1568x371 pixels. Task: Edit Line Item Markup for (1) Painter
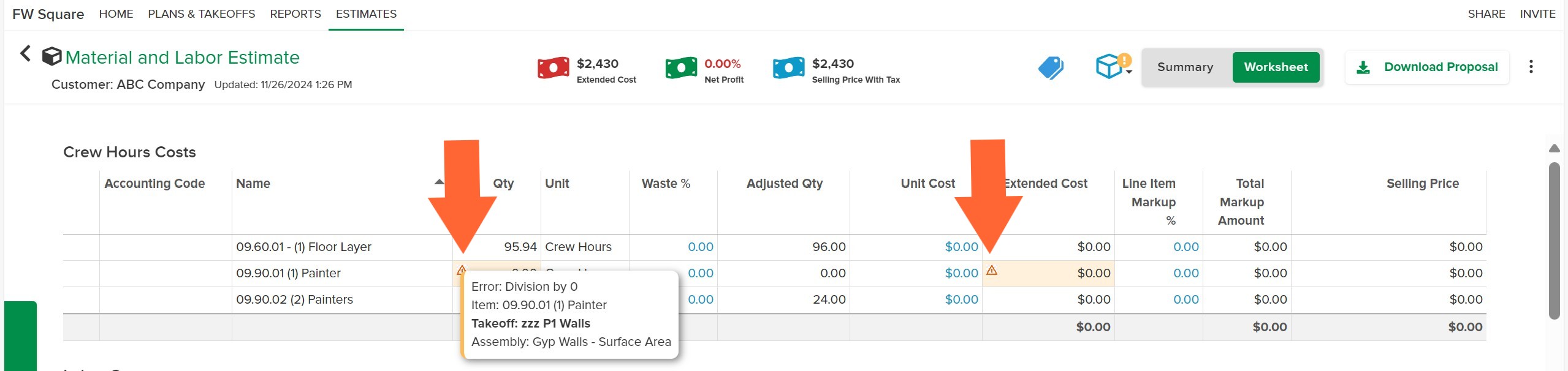[1159, 273]
